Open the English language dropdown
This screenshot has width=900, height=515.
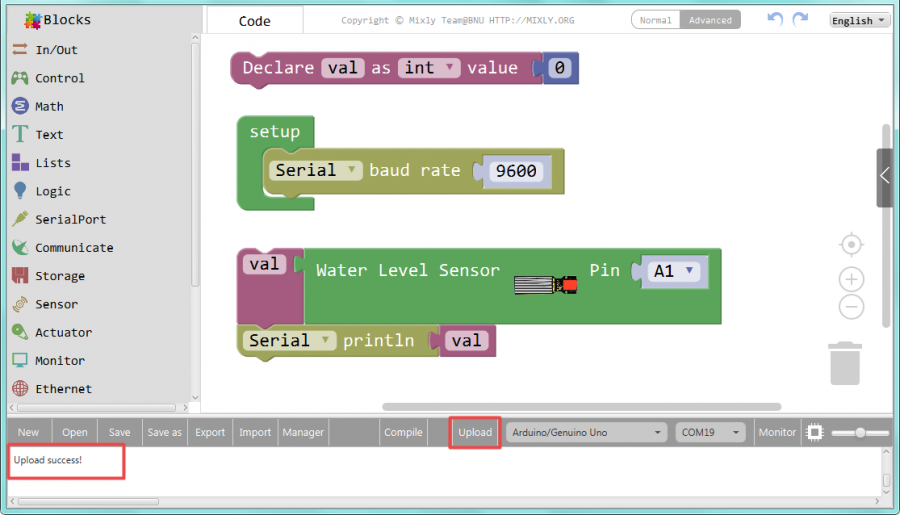[859, 20]
